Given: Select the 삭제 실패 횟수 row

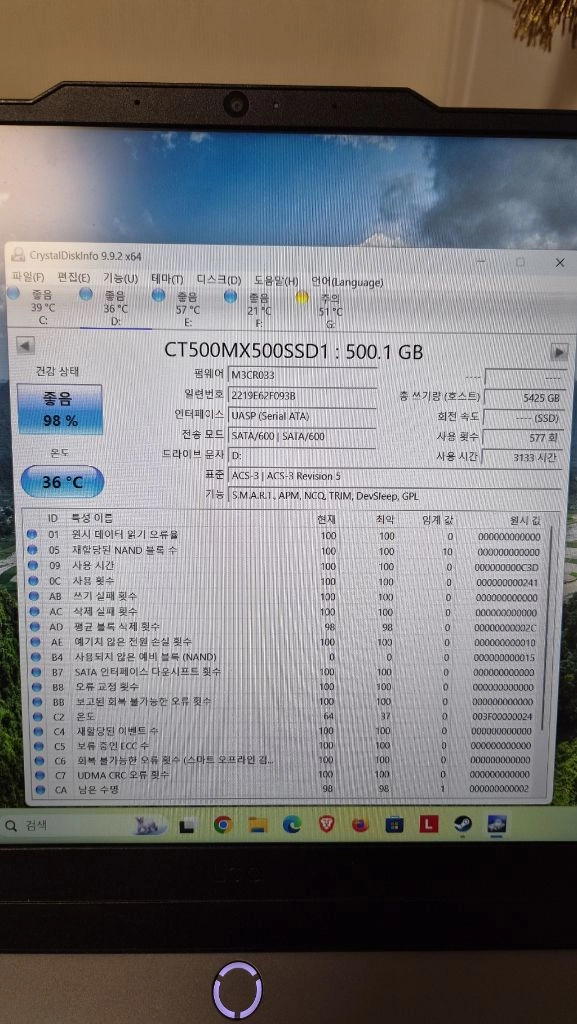Looking at the screenshot, I should 285,612.
